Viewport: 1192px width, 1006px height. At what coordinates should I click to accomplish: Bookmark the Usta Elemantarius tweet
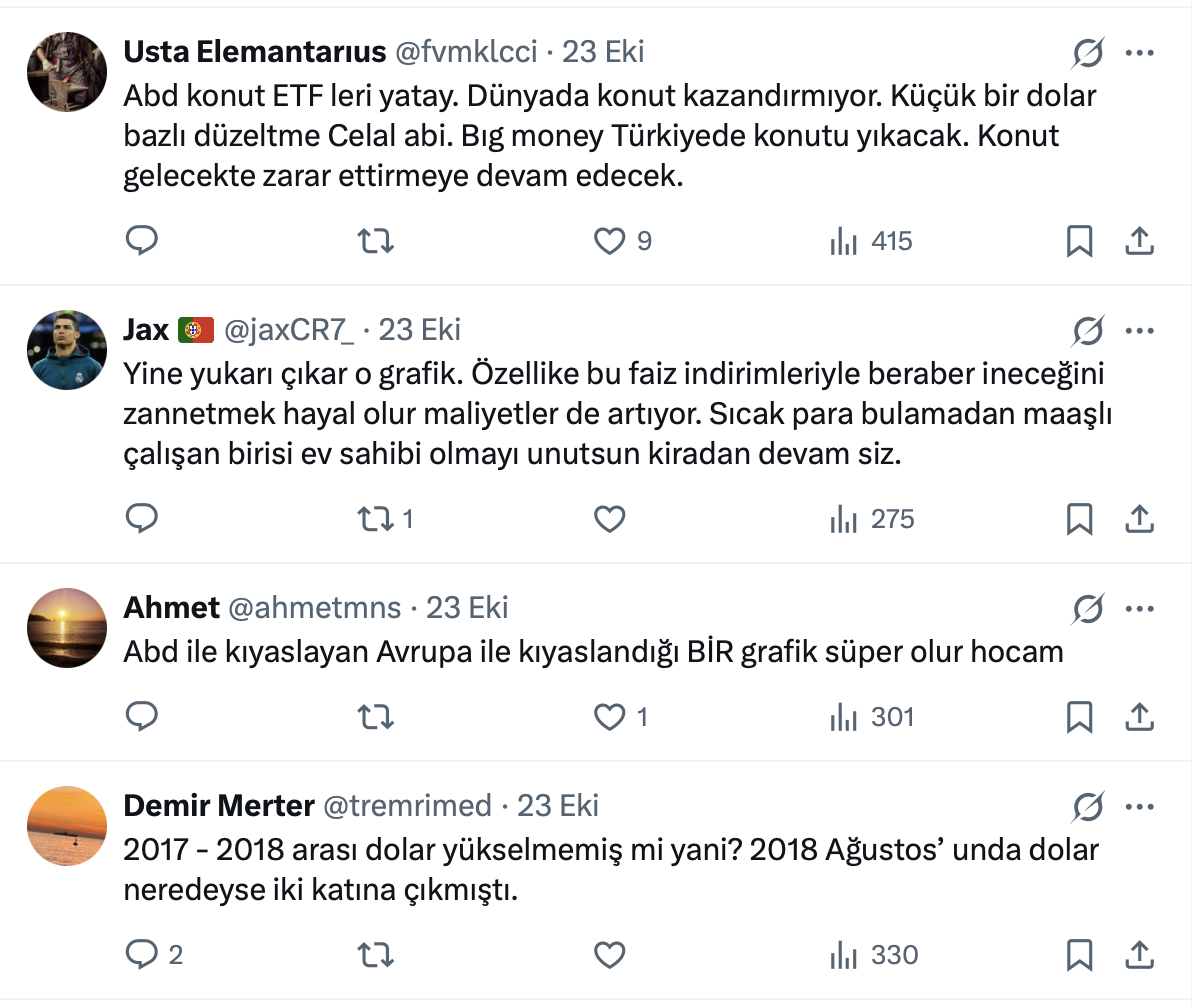click(1079, 241)
